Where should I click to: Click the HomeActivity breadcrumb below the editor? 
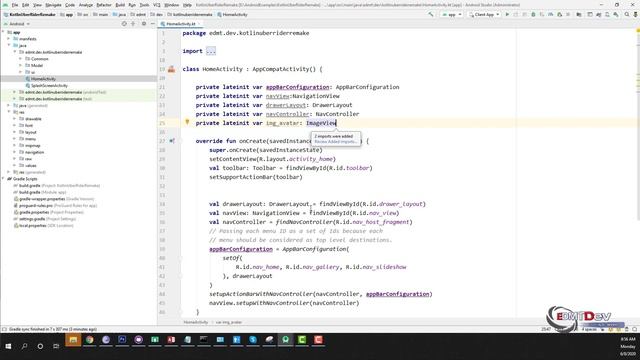tap(196, 322)
